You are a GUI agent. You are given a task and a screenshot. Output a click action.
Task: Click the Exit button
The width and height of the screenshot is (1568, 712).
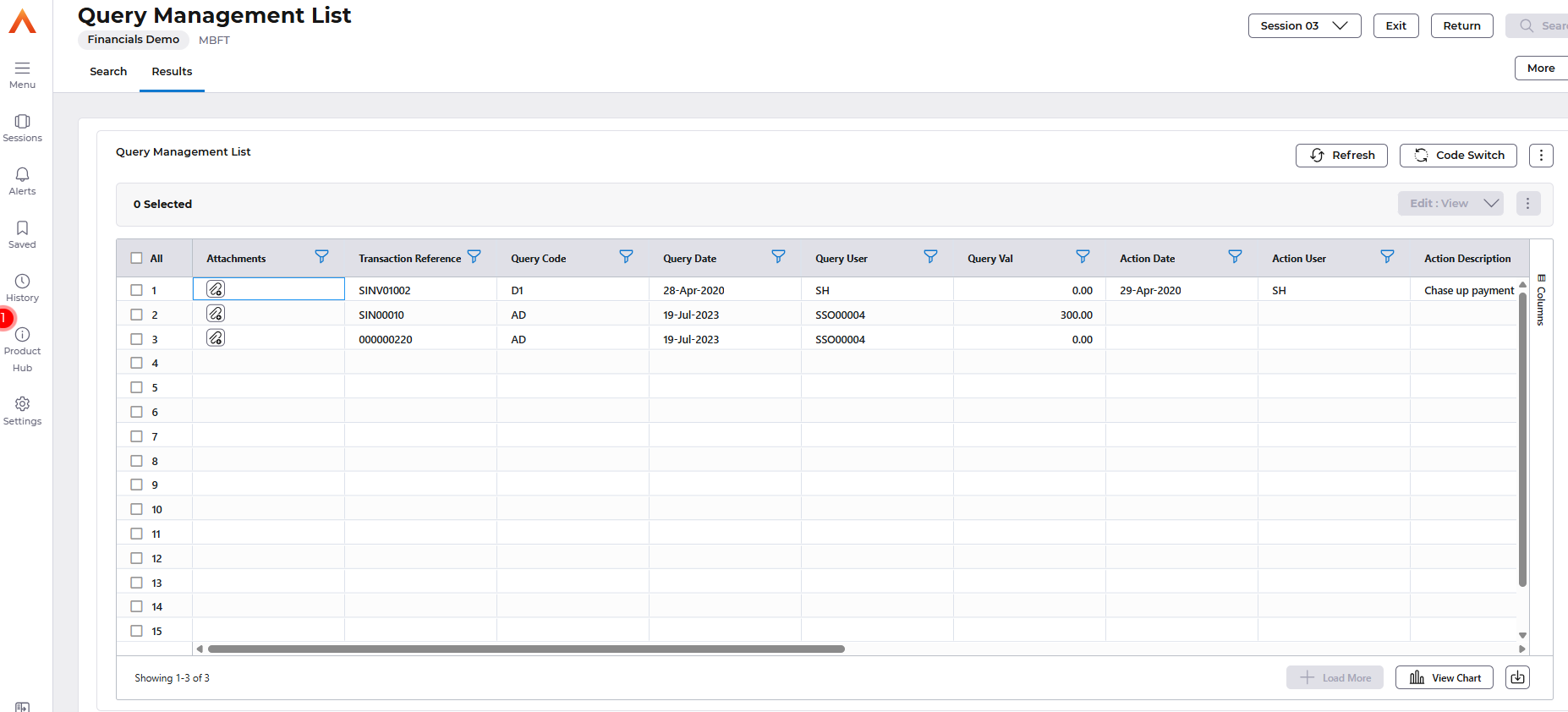(1395, 26)
